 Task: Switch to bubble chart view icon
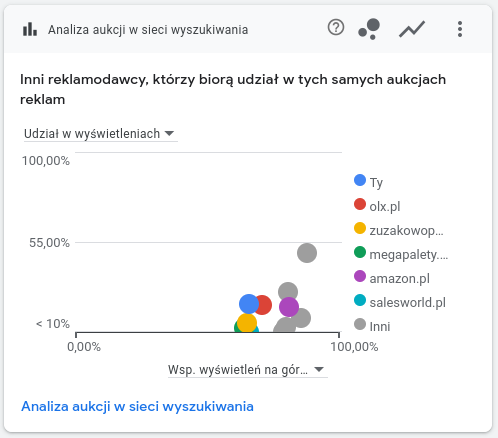(x=369, y=29)
